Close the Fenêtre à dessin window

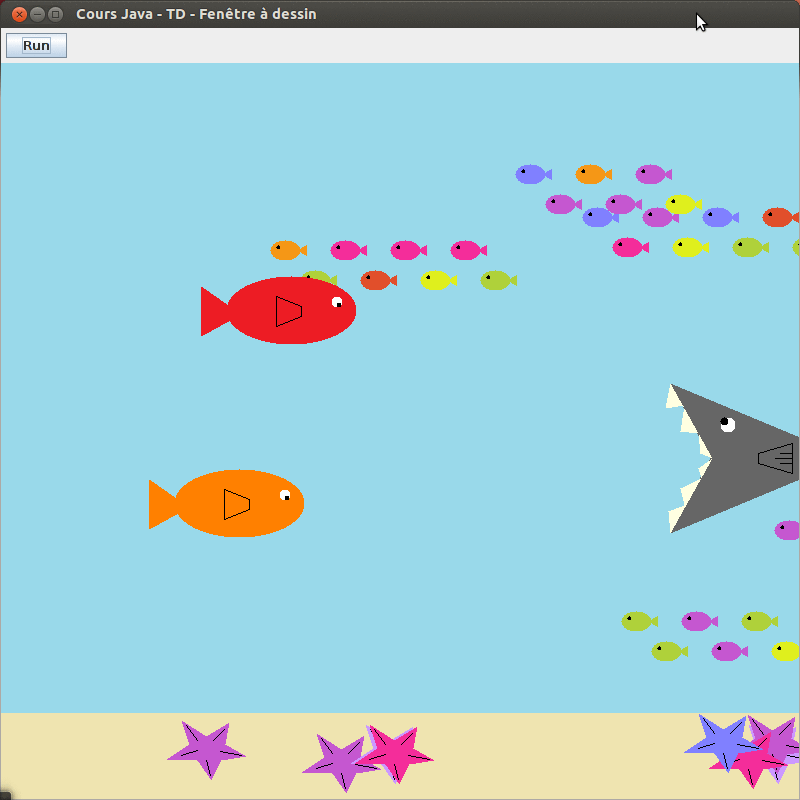tap(19, 14)
